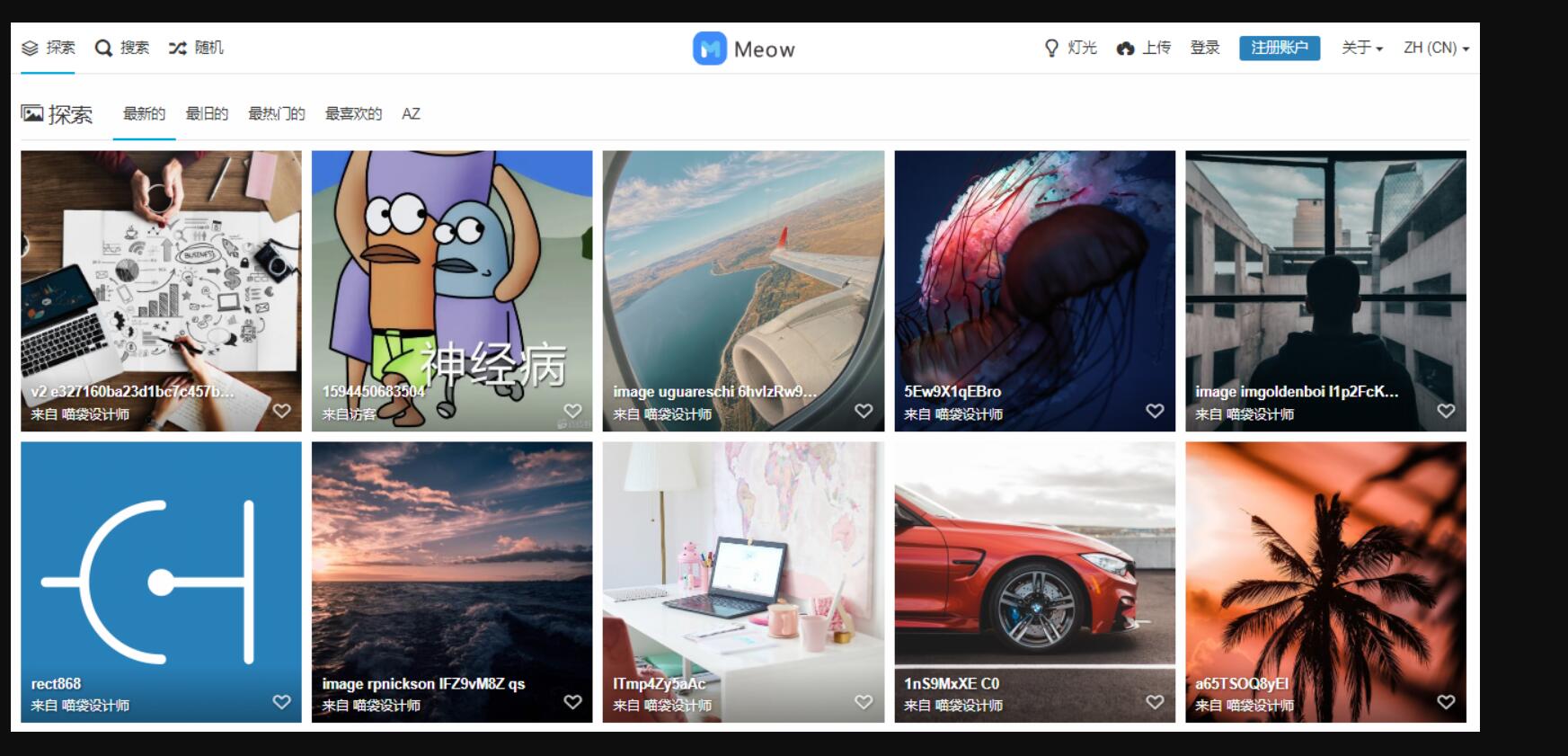The height and width of the screenshot is (756, 1568).
Task: Click the 上传 cloud upload icon
Action: (x=1125, y=49)
